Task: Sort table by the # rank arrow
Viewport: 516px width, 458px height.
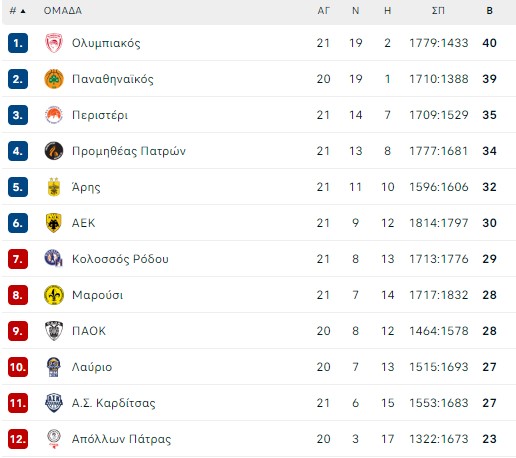Action: 17,11
